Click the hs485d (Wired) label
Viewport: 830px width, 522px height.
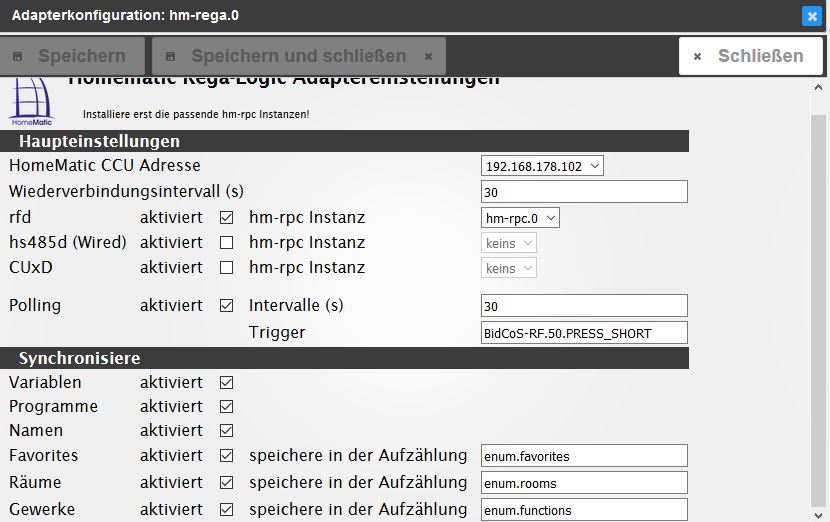coord(68,242)
